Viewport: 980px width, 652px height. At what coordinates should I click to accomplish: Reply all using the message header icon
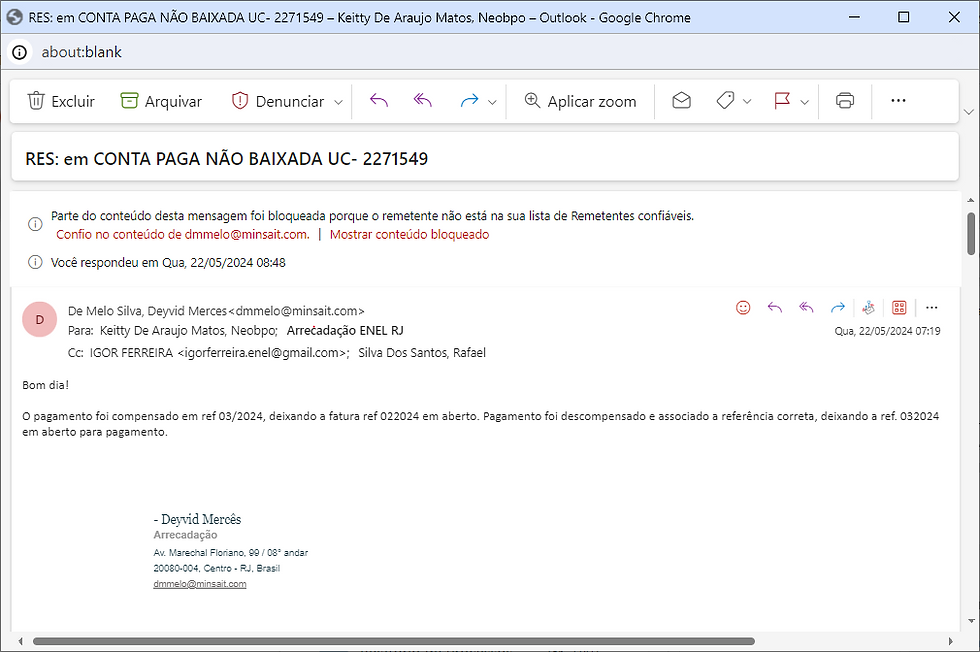click(x=806, y=308)
